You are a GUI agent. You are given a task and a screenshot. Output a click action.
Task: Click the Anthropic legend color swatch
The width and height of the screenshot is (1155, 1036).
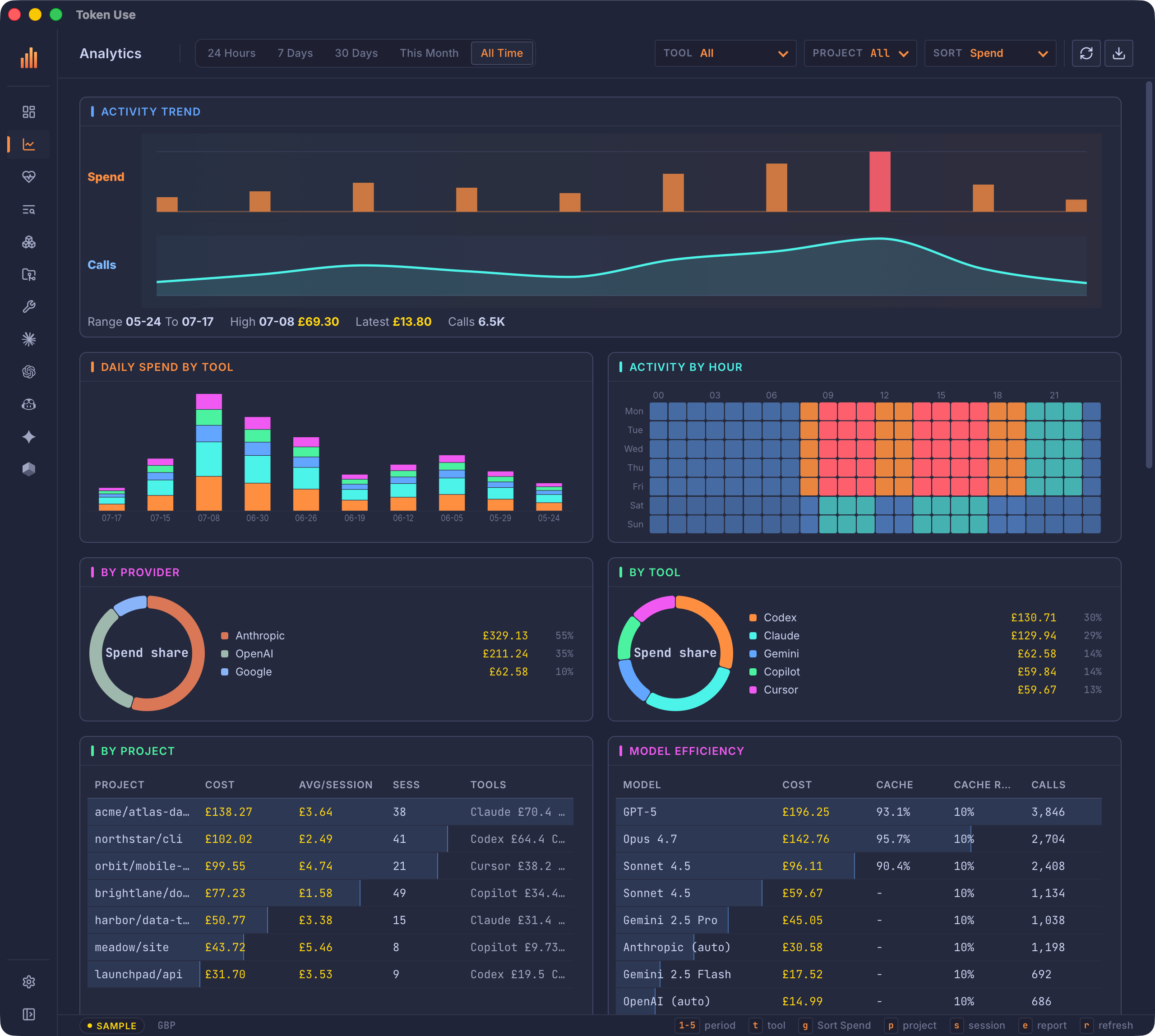(x=225, y=635)
